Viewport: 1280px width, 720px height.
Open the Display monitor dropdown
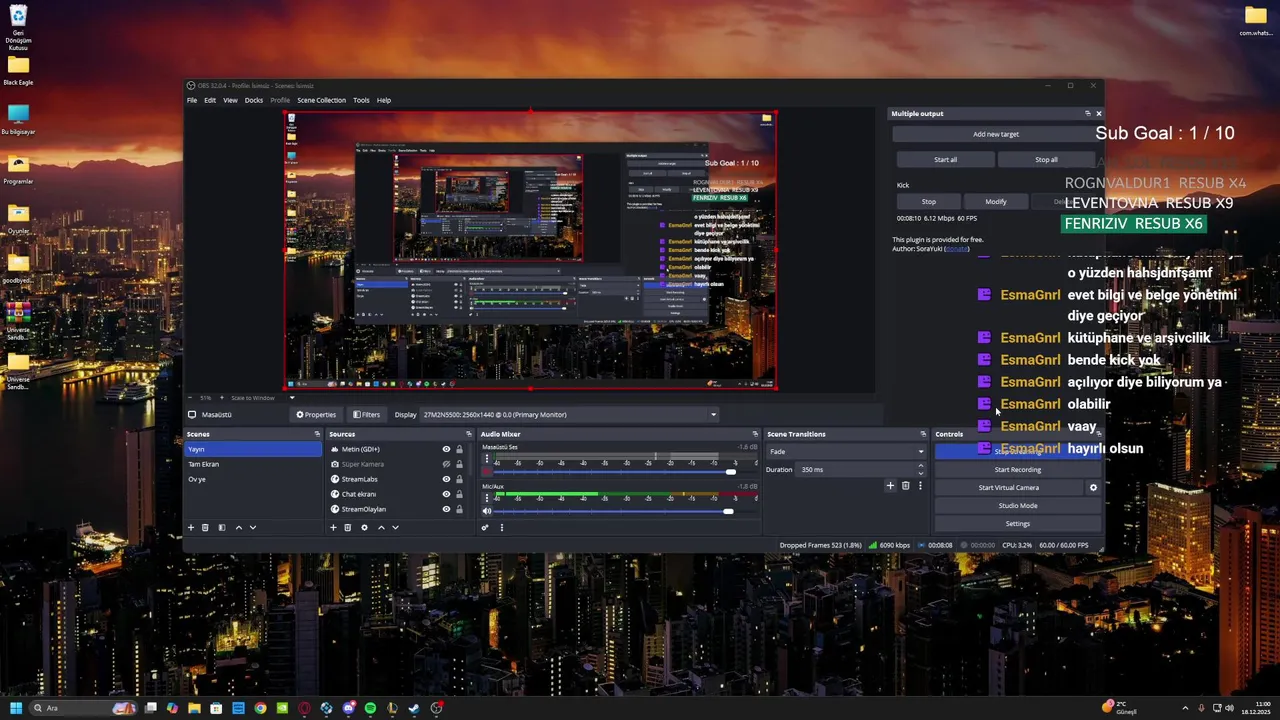coord(569,415)
